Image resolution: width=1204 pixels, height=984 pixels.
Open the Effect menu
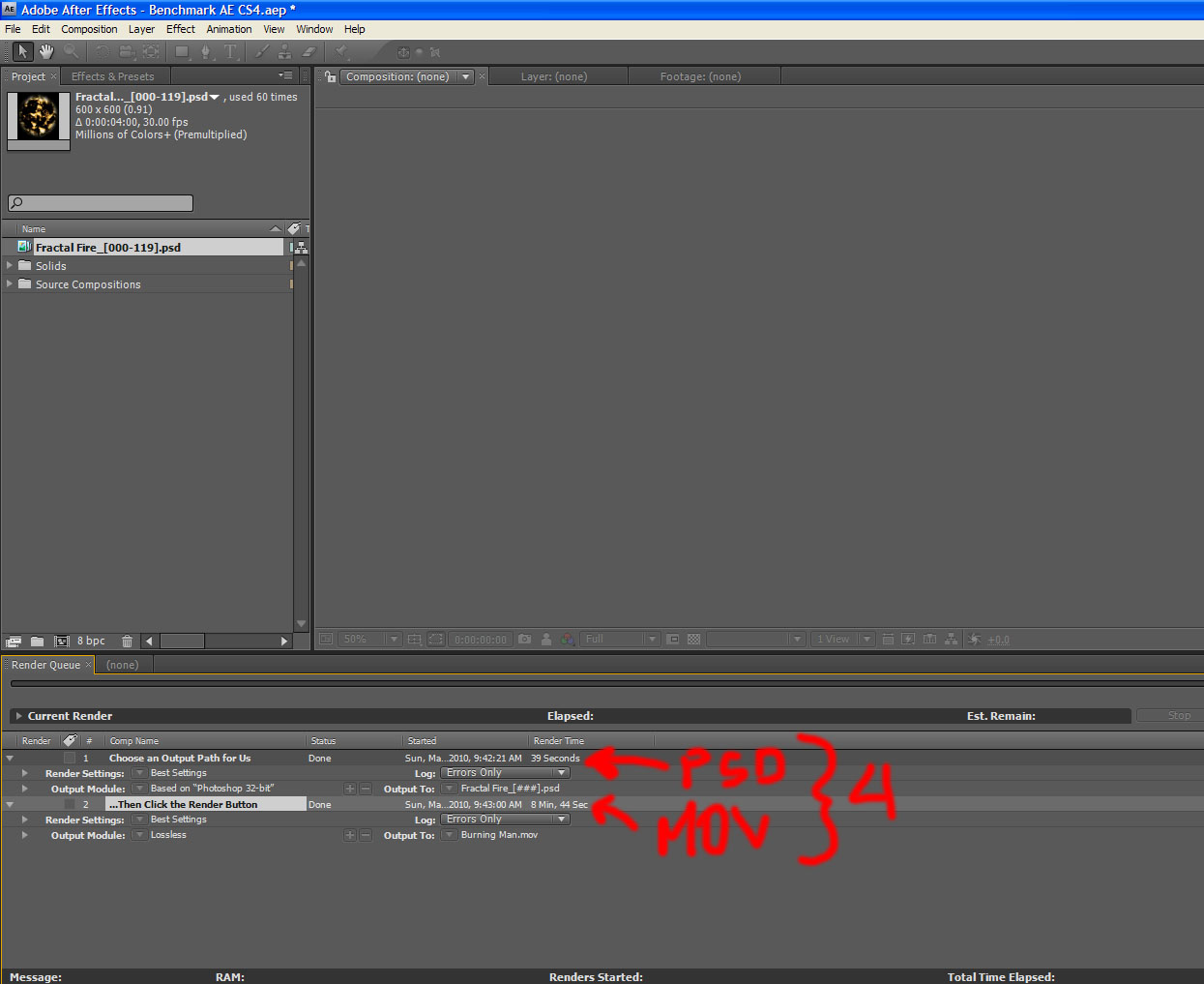(x=181, y=29)
